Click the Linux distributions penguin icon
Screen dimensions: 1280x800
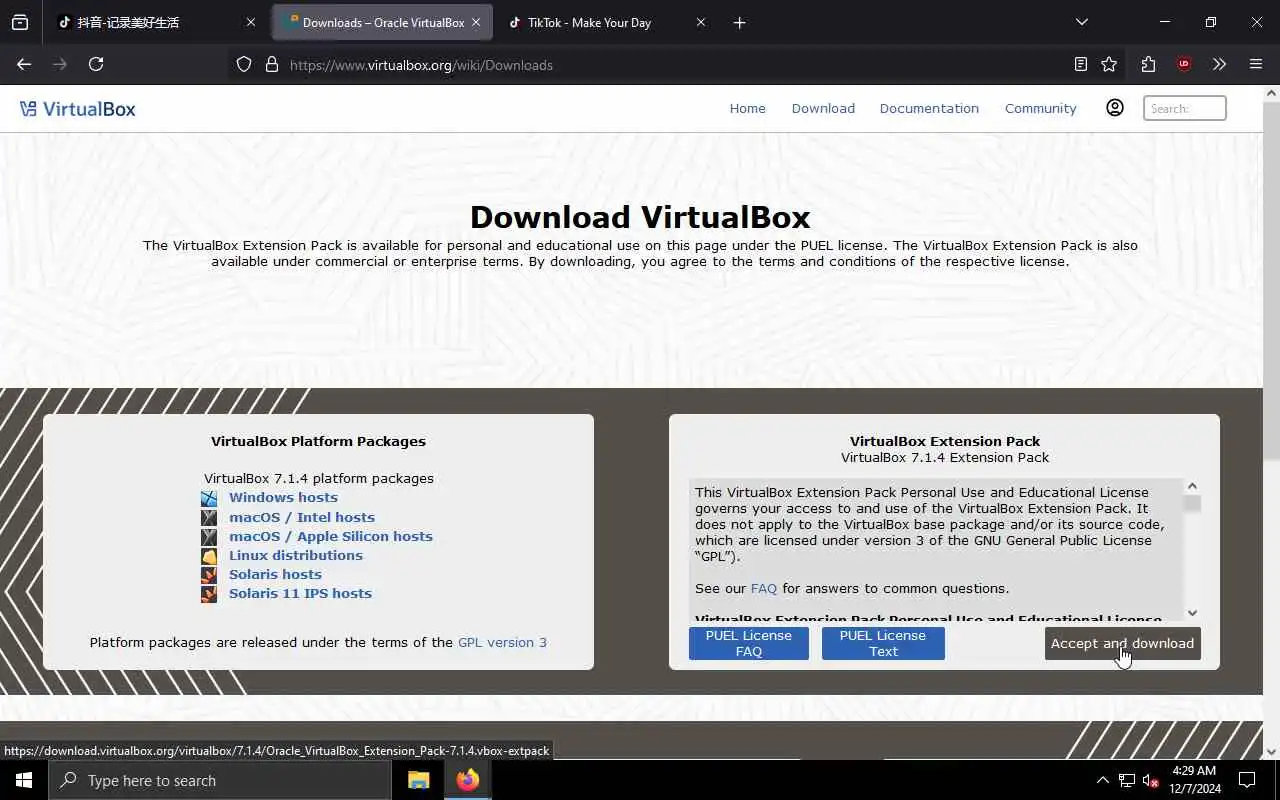pos(209,555)
